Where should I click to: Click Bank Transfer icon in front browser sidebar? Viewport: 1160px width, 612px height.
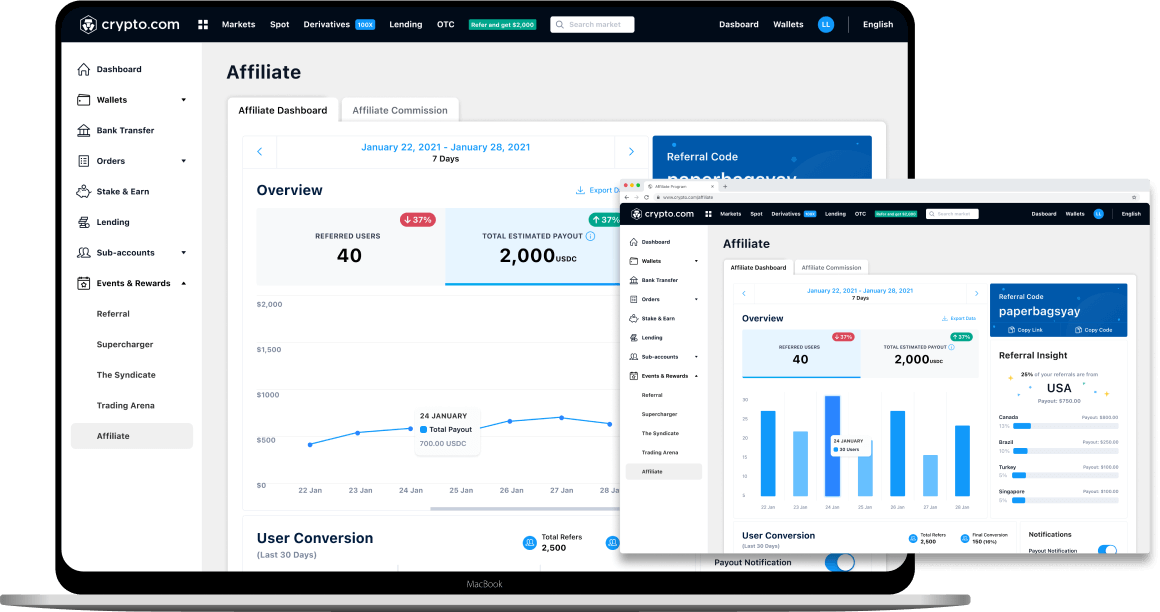[x=633, y=280]
